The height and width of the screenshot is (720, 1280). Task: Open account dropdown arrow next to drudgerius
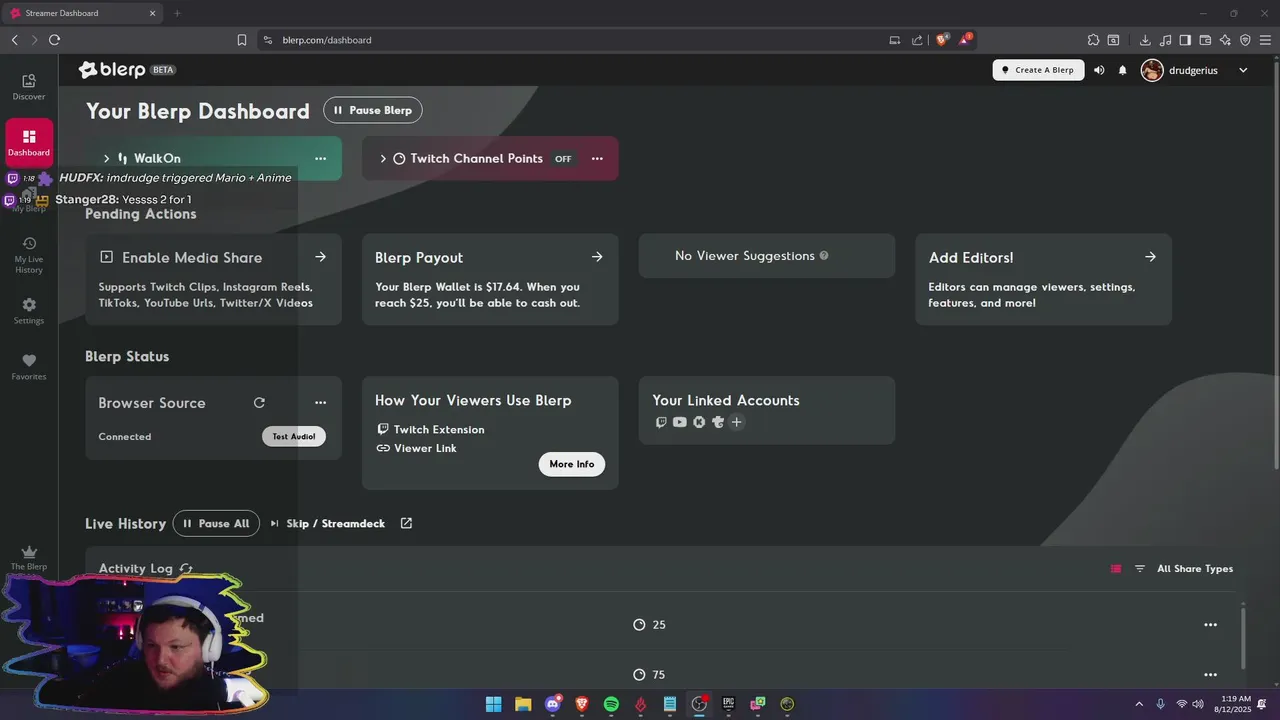1243,70
